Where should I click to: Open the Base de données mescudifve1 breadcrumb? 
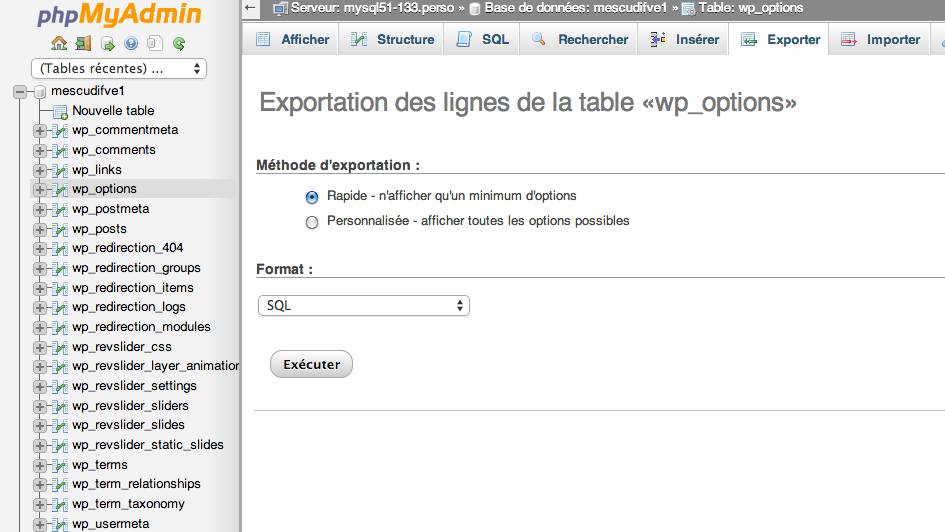click(x=576, y=8)
